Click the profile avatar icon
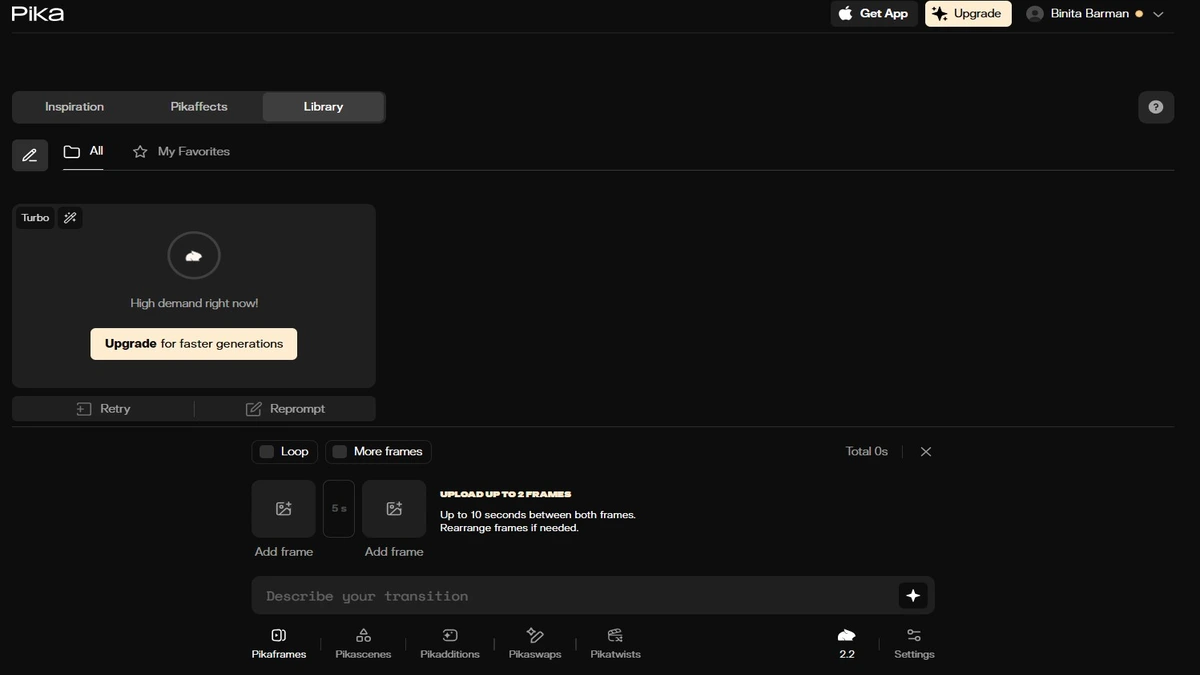Viewport: 1200px width, 675px height. (x=1035, y=14)
